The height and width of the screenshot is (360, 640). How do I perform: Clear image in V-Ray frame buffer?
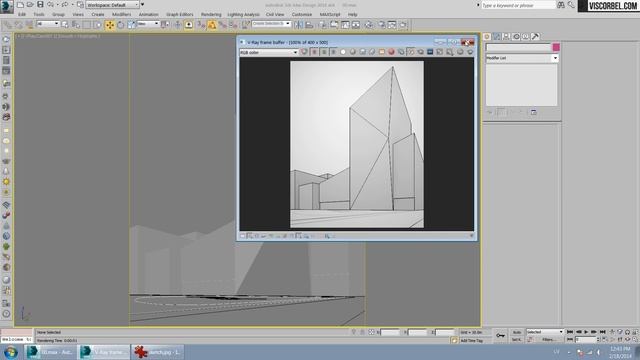[391, 52]
